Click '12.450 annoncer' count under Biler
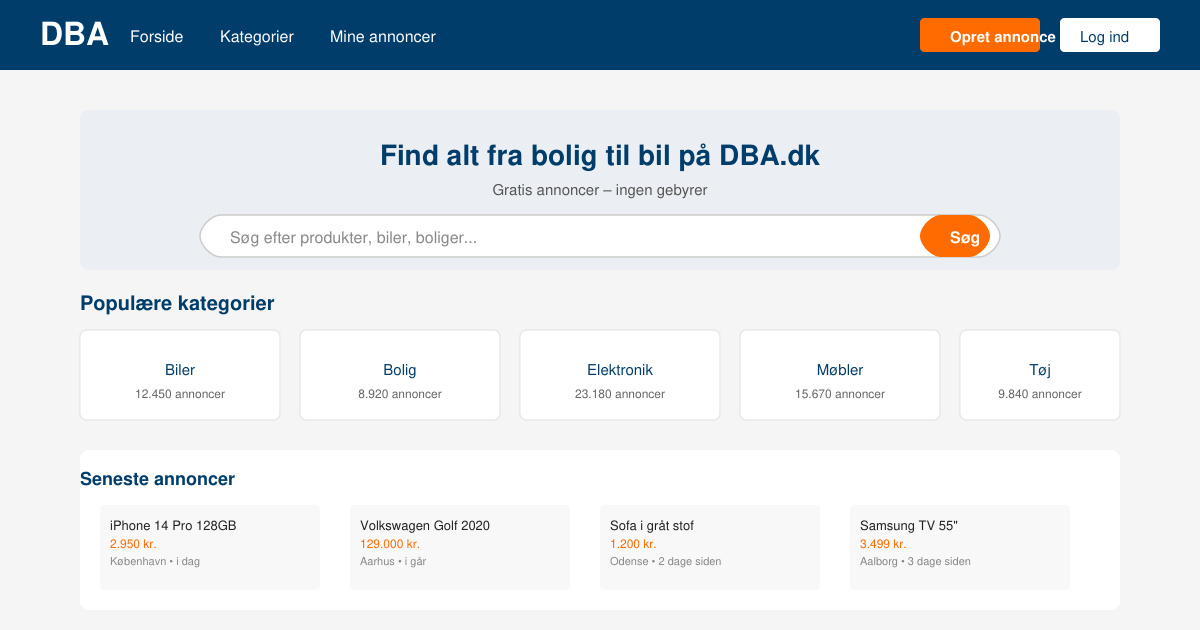Viewport: 1200px width, 630px height. click(180, 394)
